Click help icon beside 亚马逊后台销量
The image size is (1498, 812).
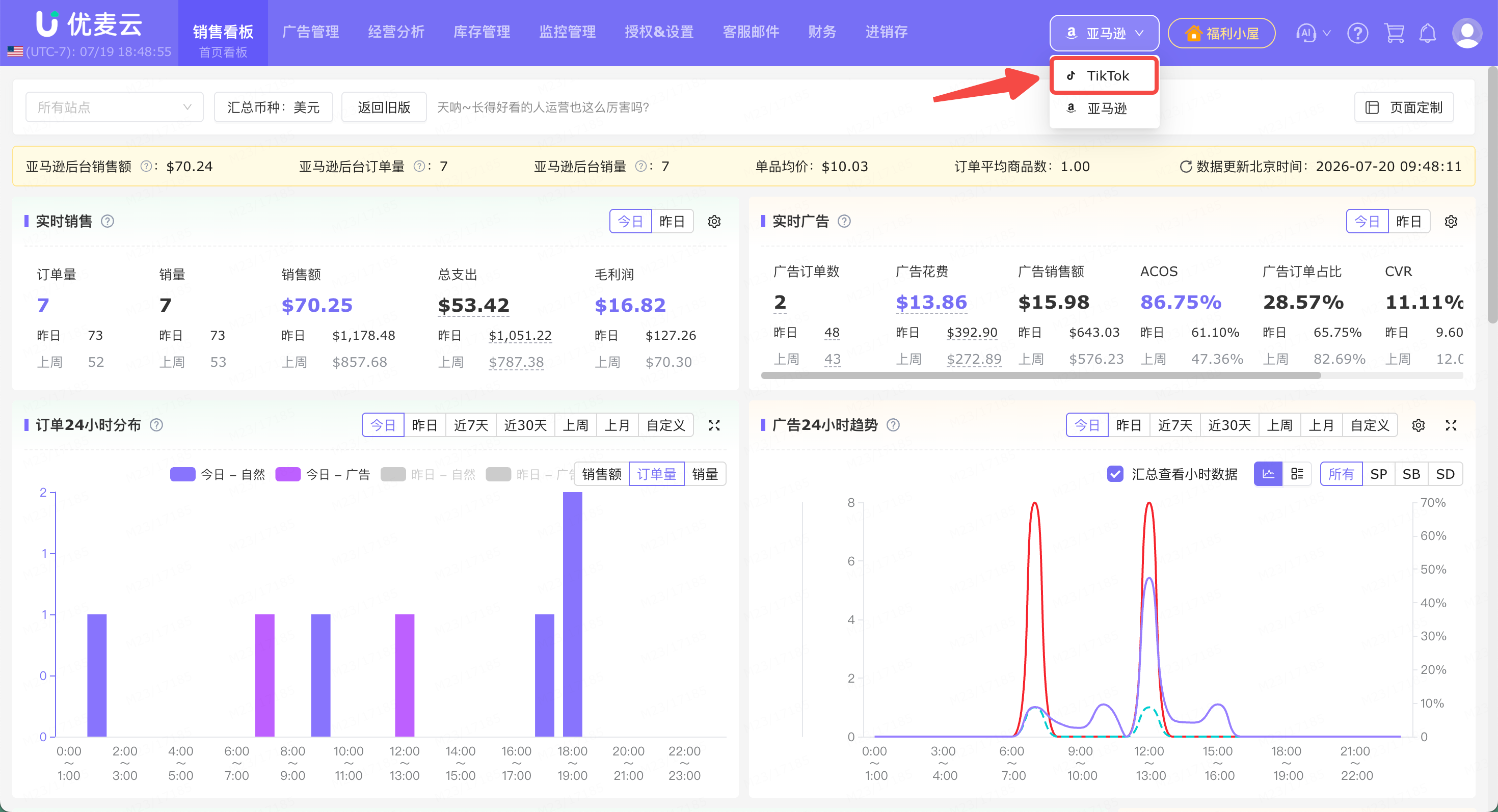click(x=640, y=166)
